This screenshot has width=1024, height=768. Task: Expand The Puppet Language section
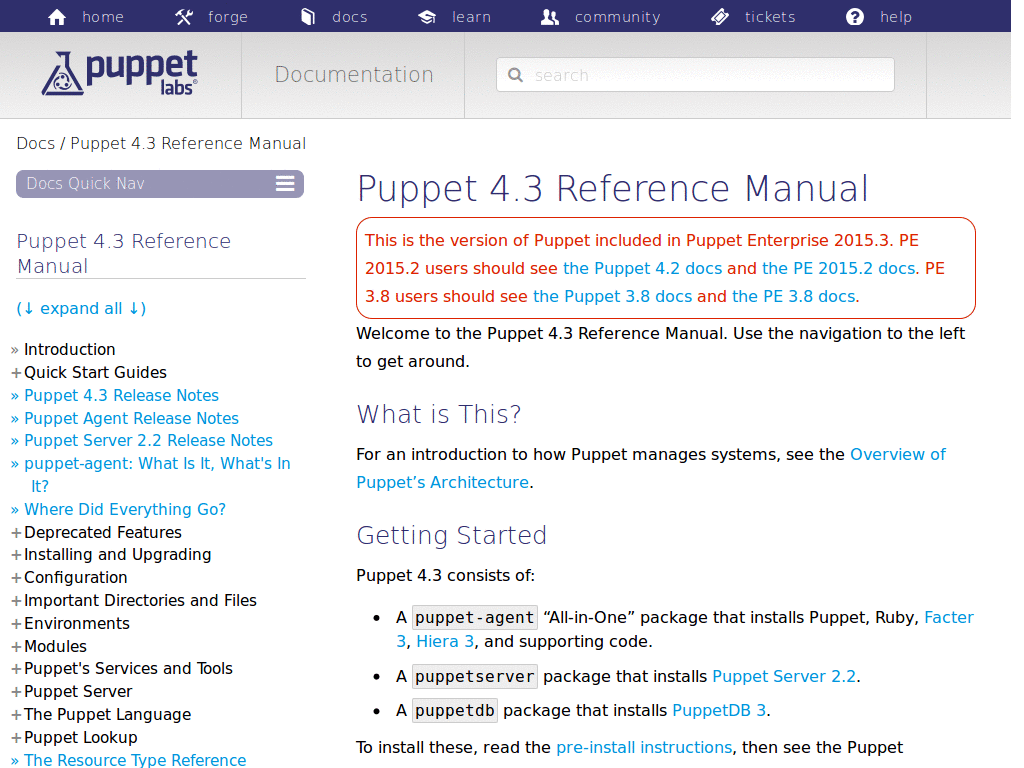[101, 714]
